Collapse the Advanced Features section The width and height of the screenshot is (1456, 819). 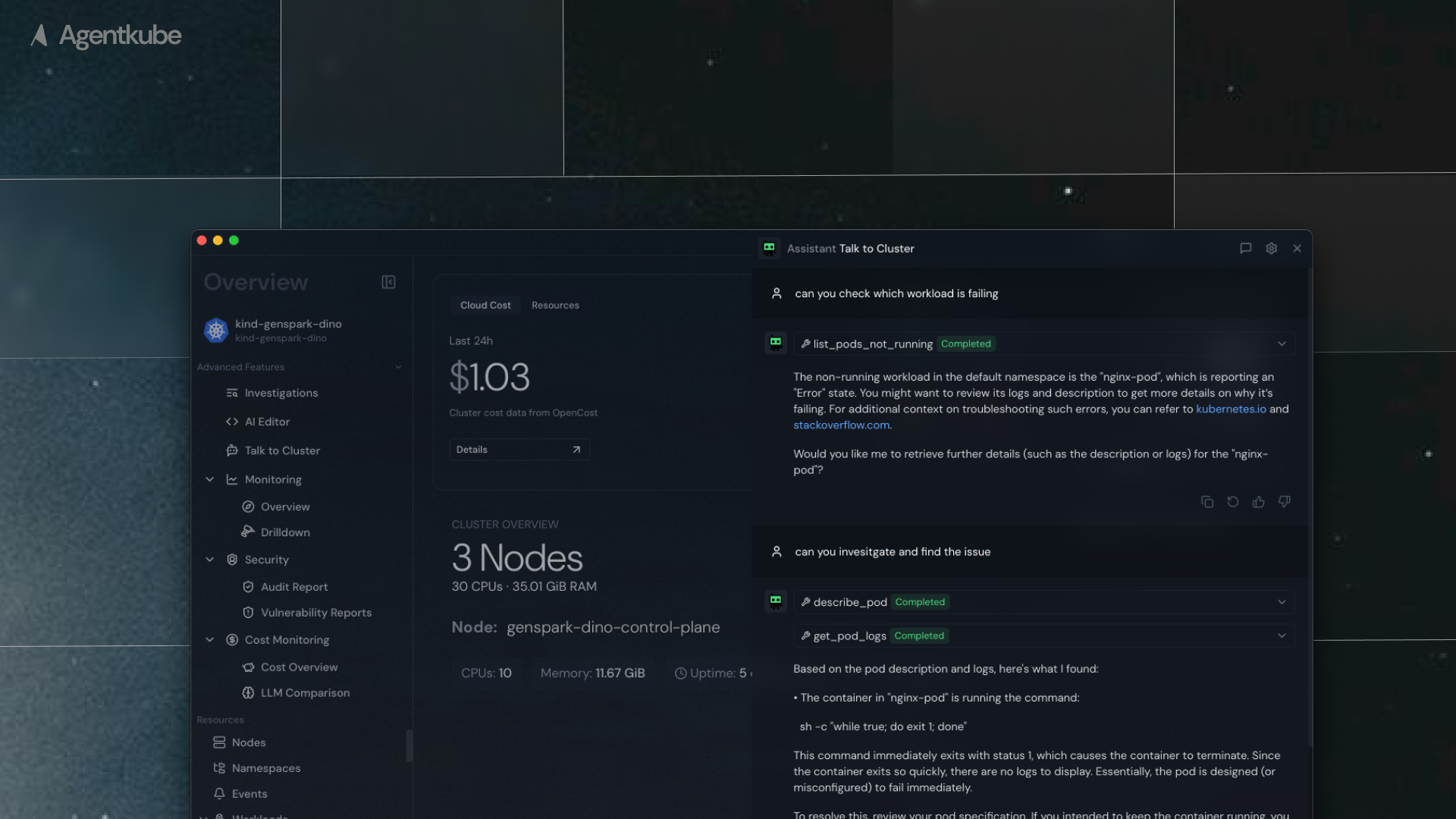point(398,366)
